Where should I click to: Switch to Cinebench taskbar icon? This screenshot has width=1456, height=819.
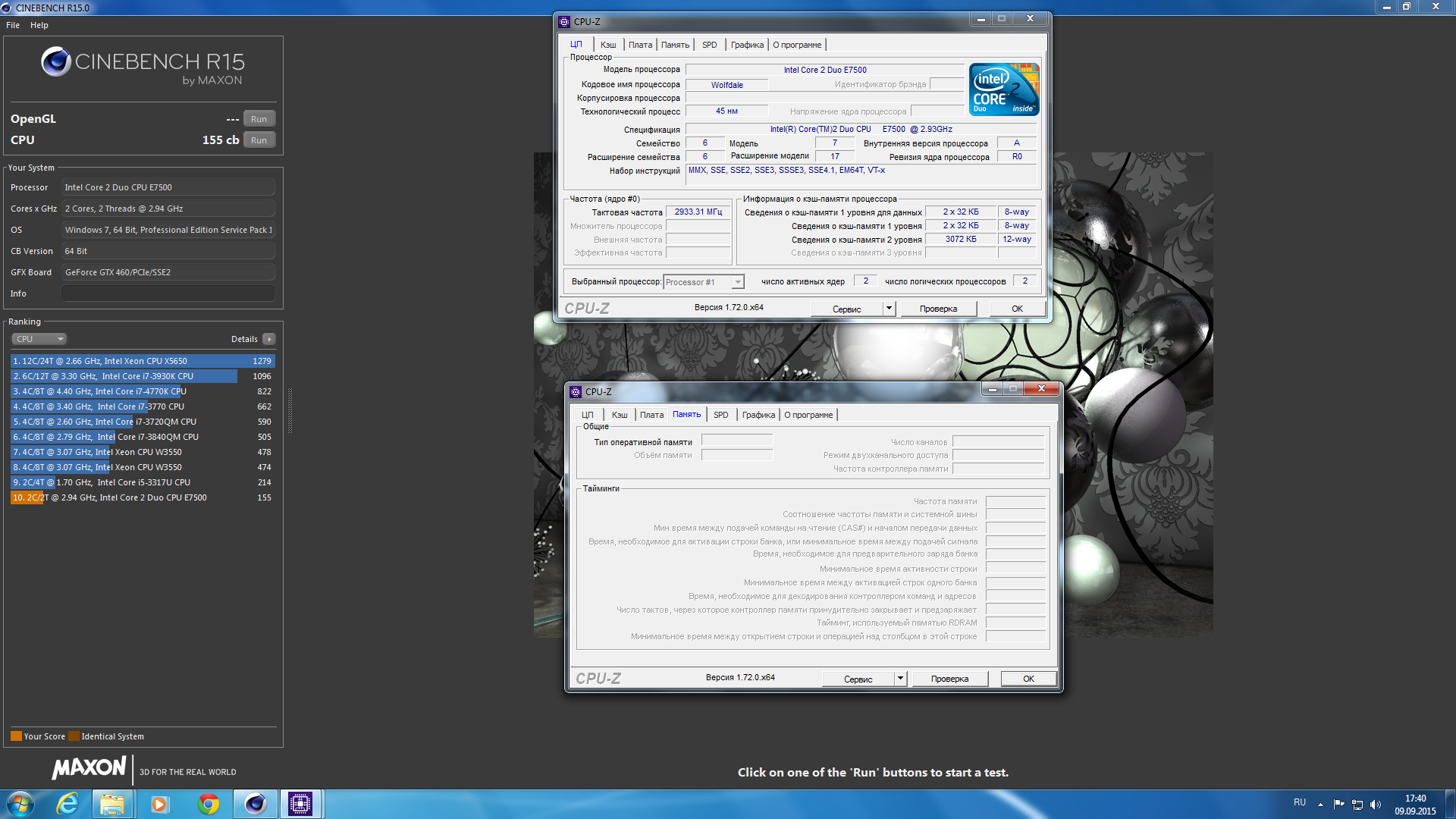pyautogui.click(x=255, y=804)
